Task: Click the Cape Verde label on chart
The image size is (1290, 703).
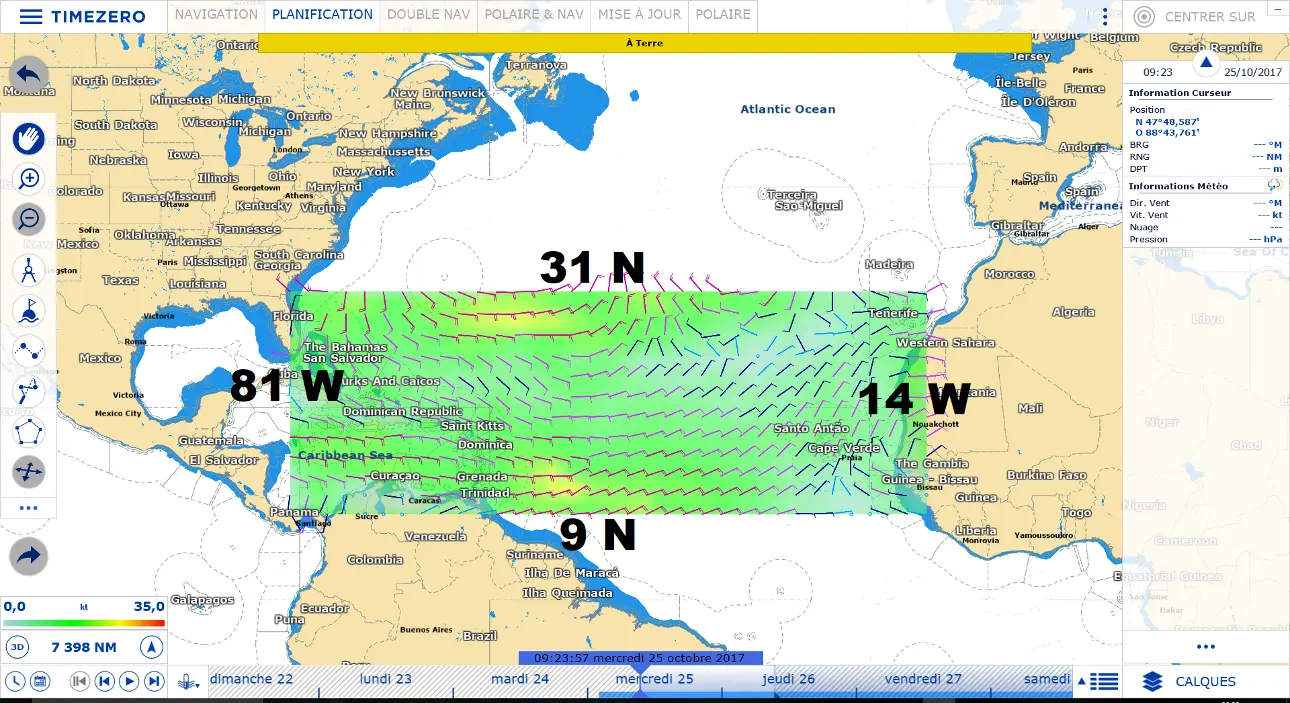Action: 844,448
